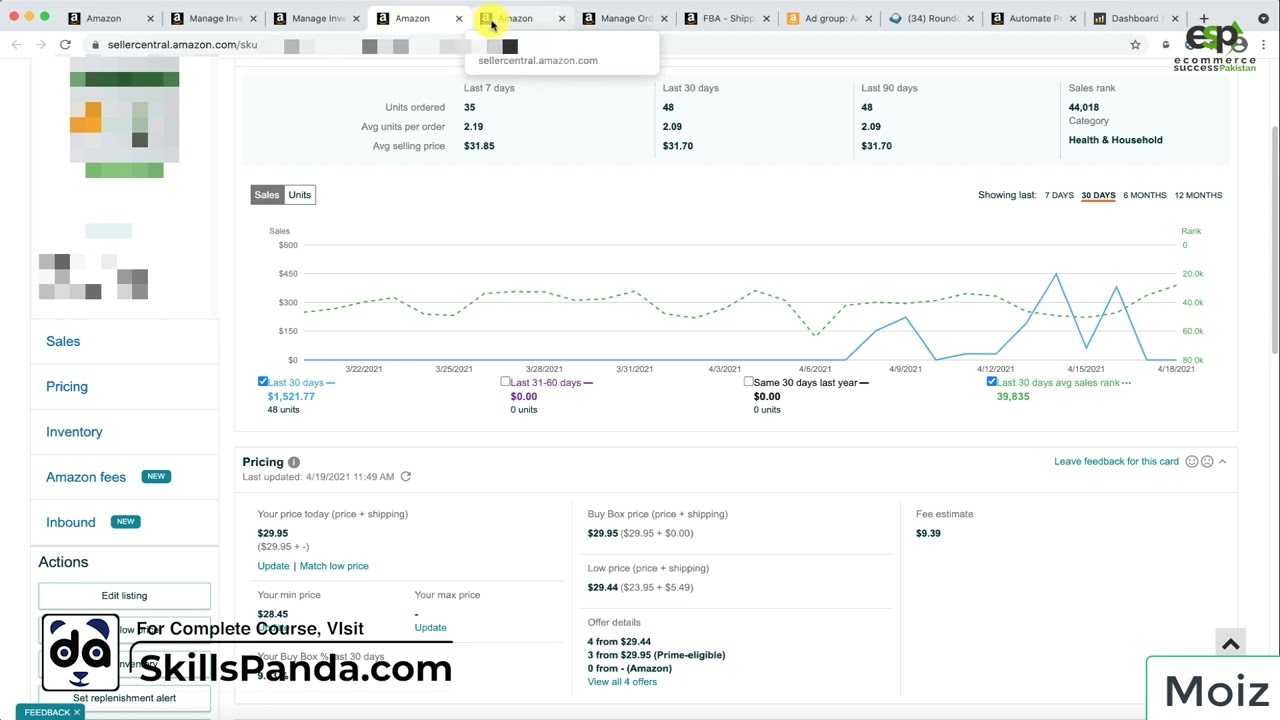
Task: Click the scroll-to-top arrow button
Action: tap(1231, 644)
